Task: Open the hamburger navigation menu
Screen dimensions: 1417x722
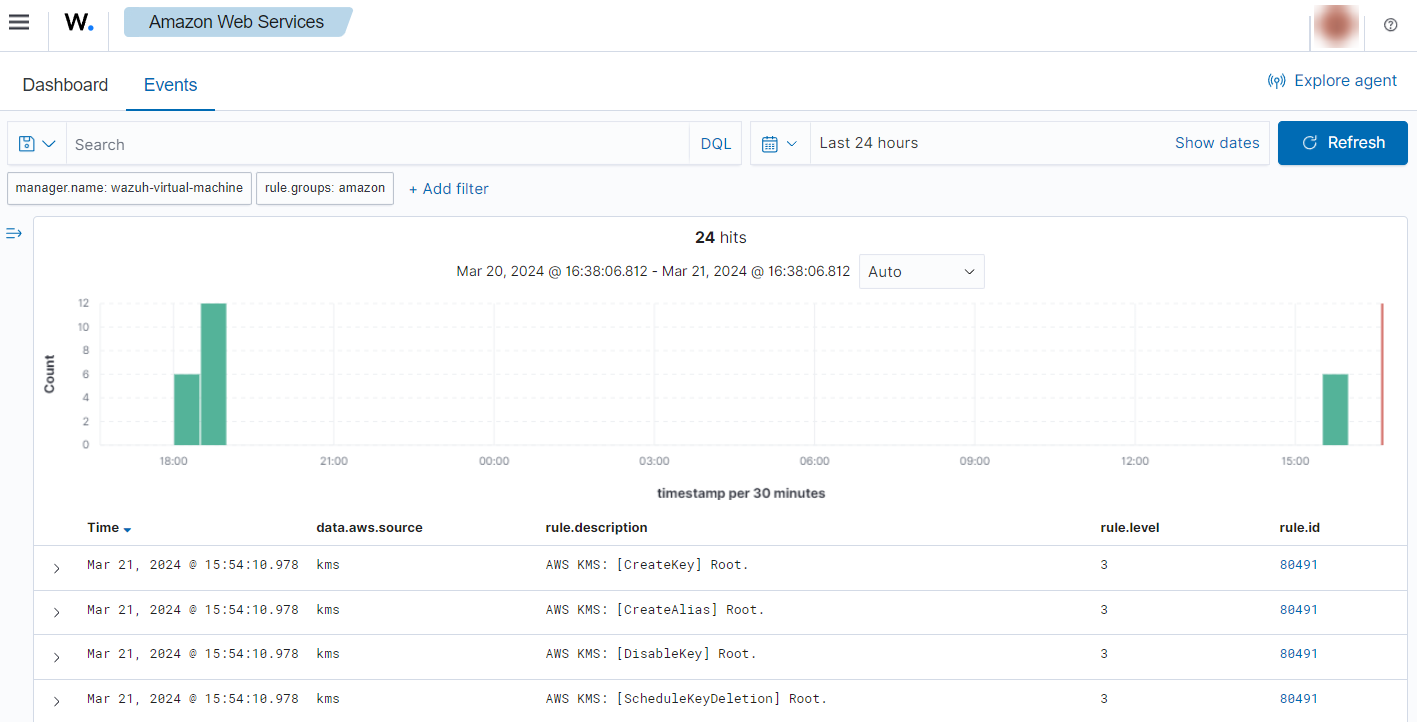Action: coord(19,23)
